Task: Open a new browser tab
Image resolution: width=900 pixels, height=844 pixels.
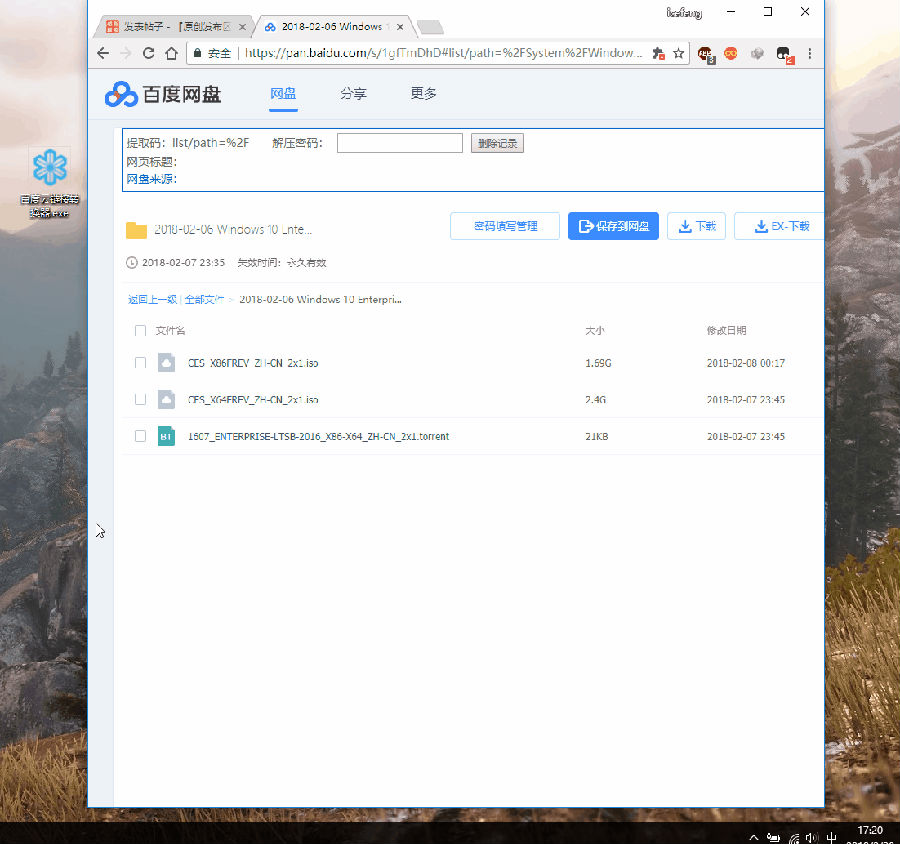Action: 430,26
